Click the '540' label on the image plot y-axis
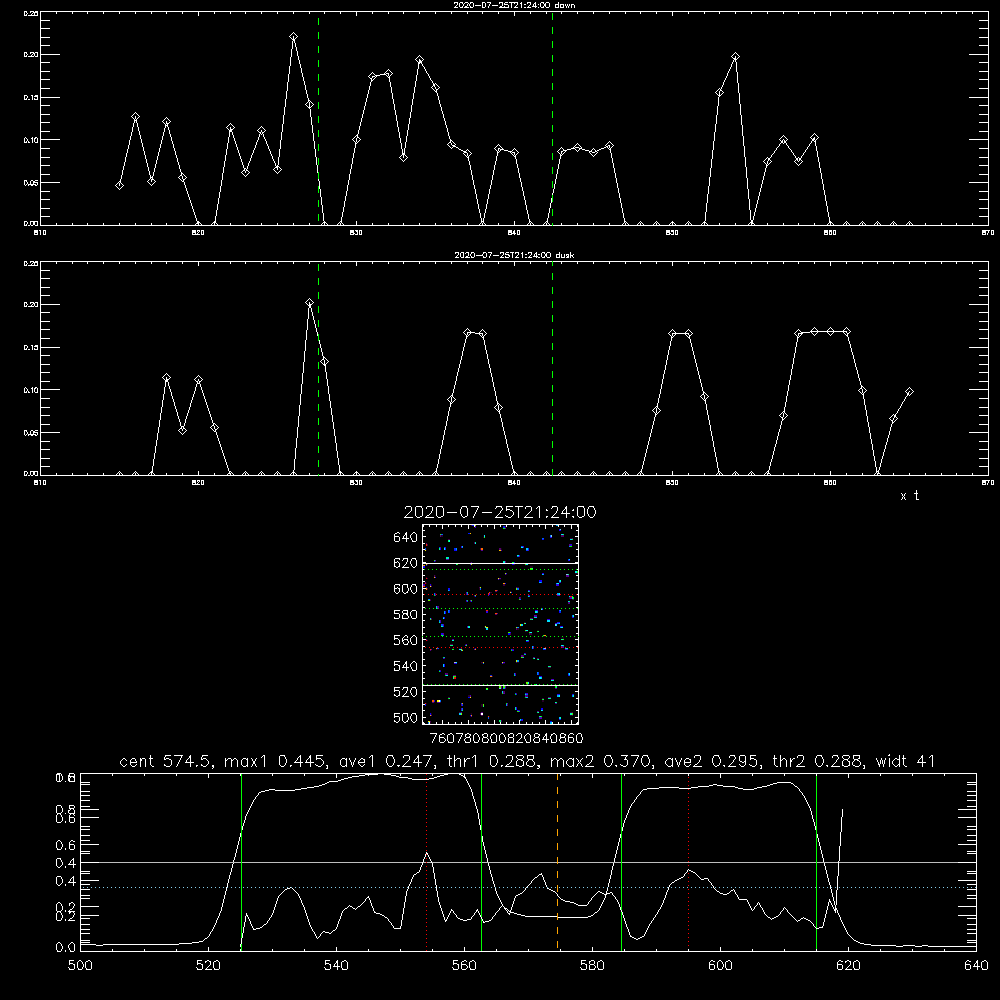This screenshot has width=1000, height=1000. coord(406,666)
